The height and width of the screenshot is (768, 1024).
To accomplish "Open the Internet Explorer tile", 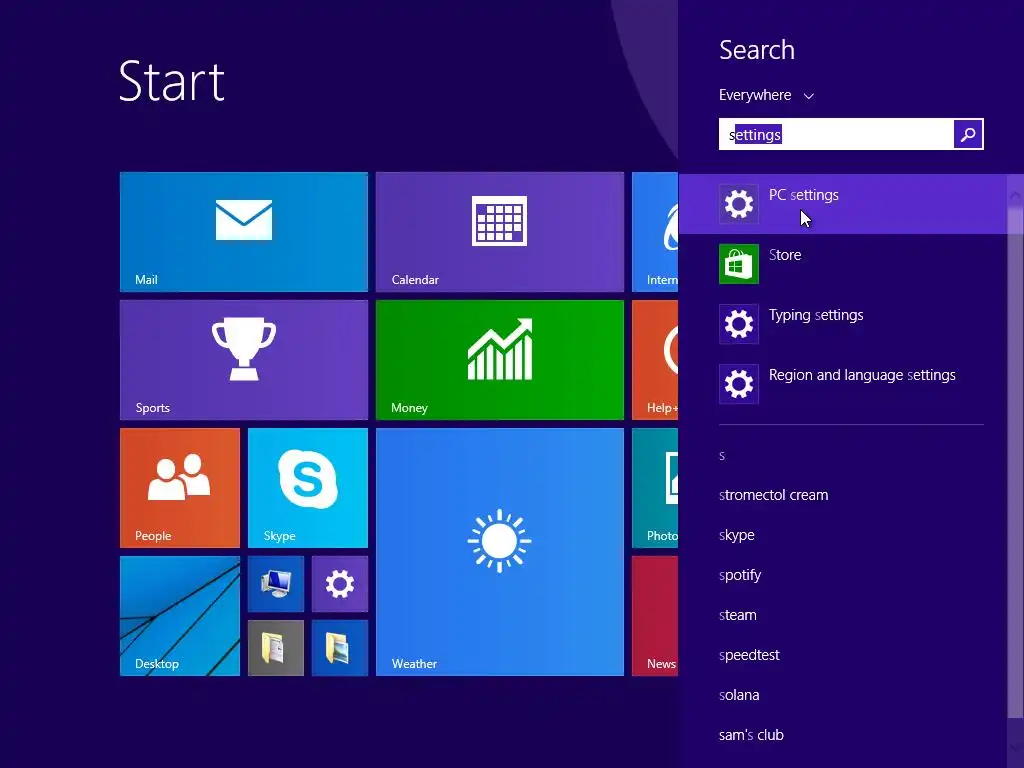I will pyautogui.click(x=655, y=232).
